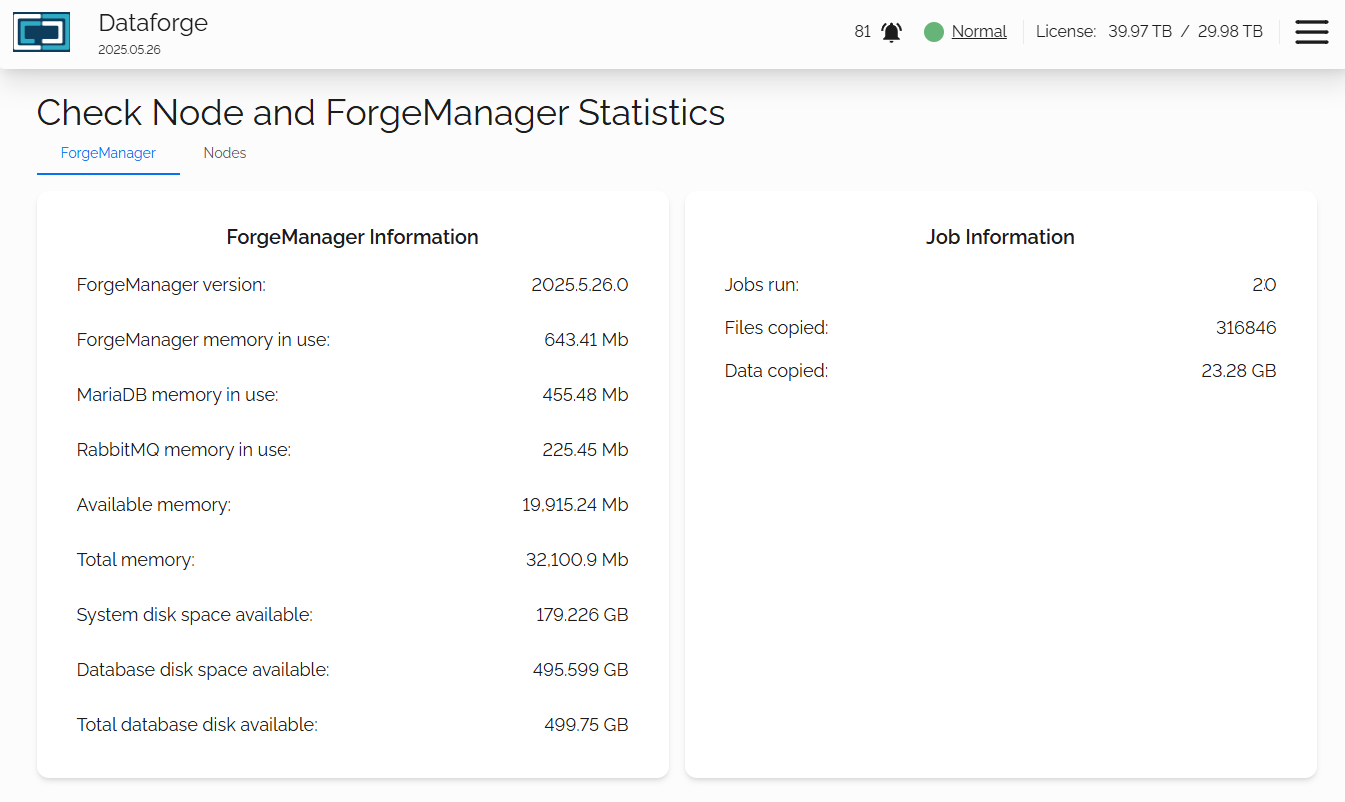Click the MariaDB memory in use label
This screenshot has height=802, width=1345.
[x=177, y=395]
